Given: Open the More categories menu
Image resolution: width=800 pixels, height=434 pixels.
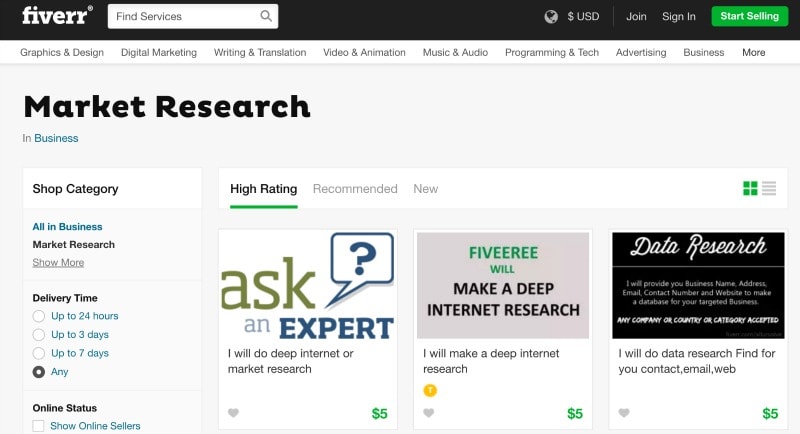Looking at the screenshot, I should (754, 52).
